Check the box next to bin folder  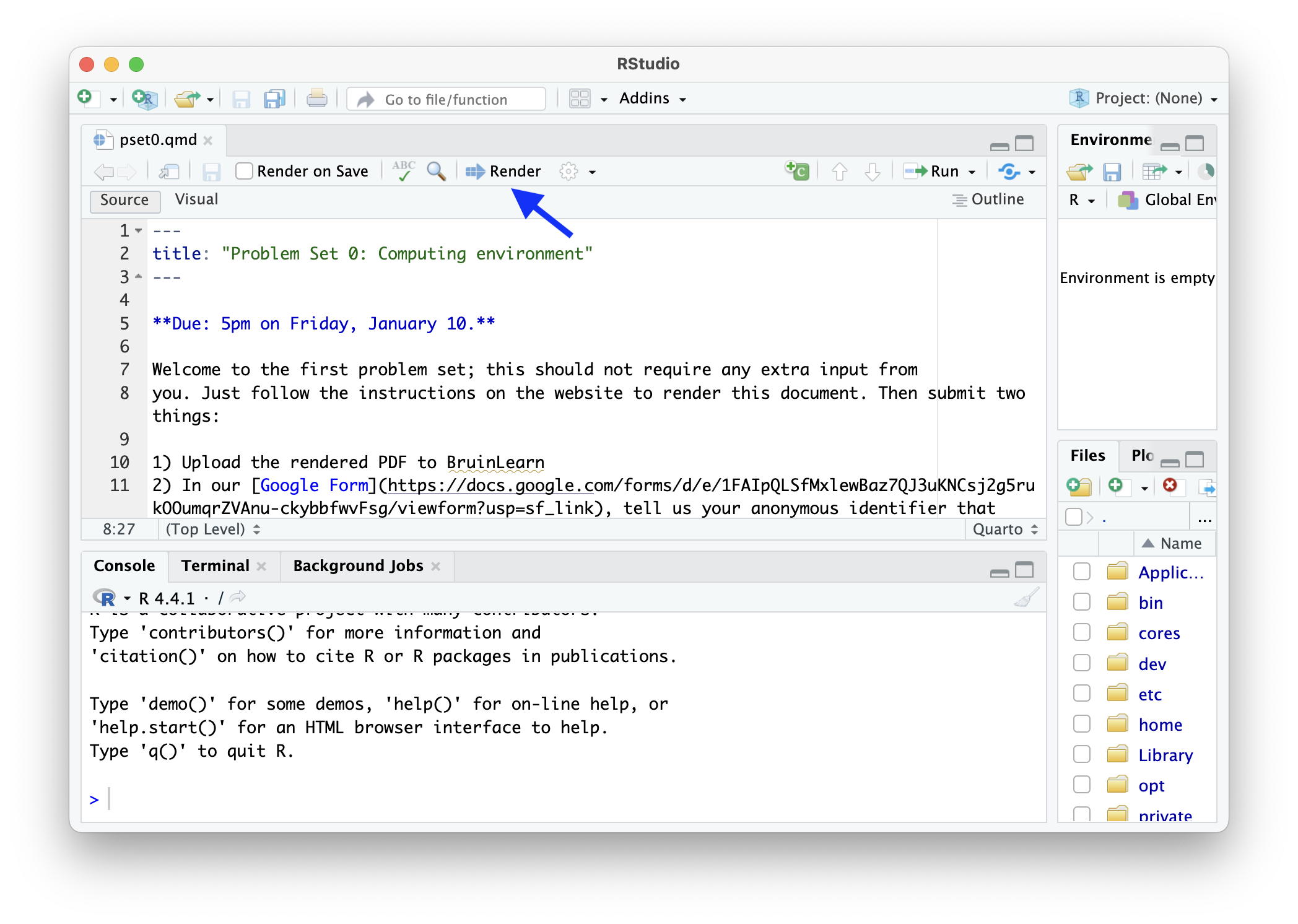pyautogui.click(x=1082, y=602)
